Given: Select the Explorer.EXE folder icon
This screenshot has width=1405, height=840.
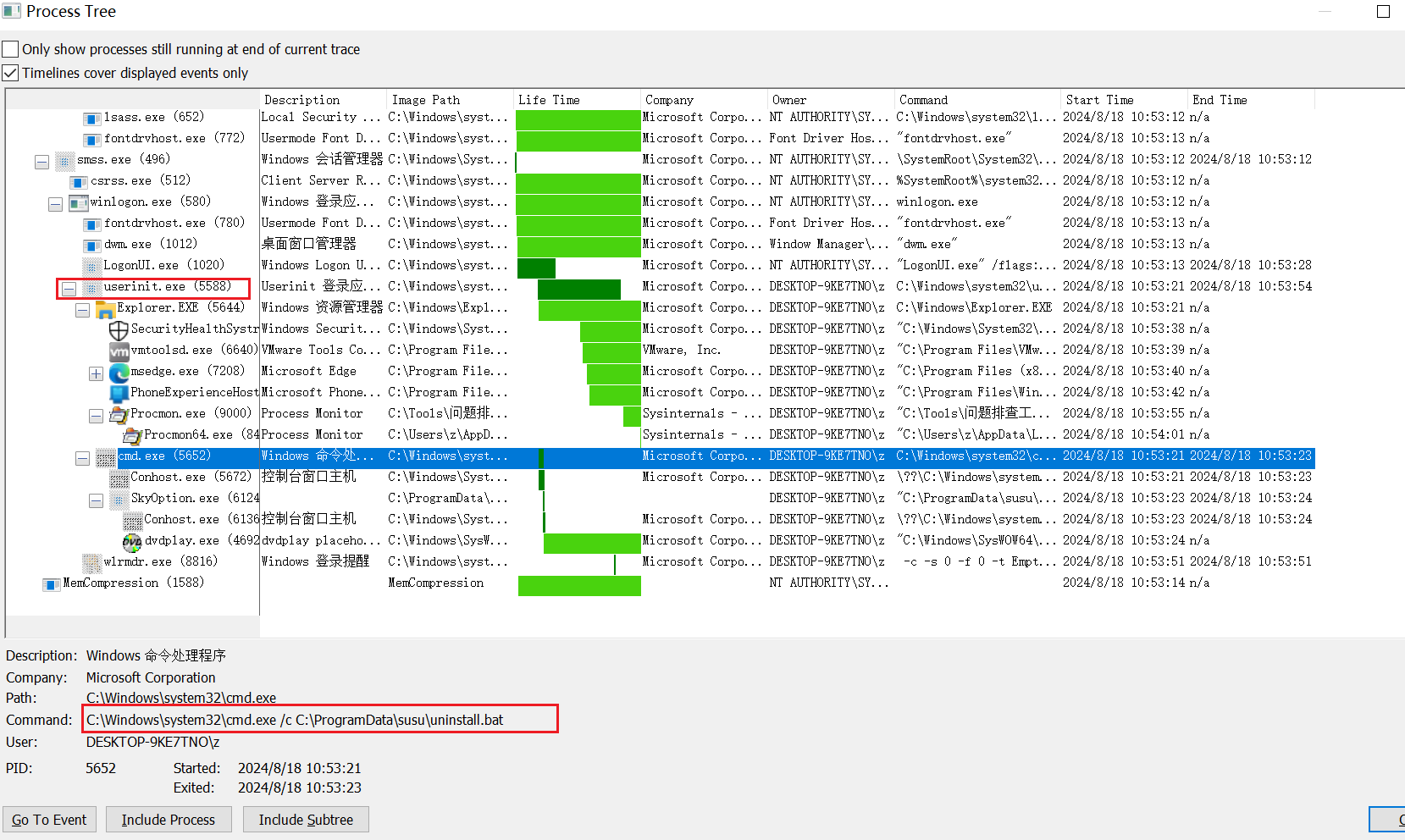Looking at the screenshot, I should tap(106, 308).
